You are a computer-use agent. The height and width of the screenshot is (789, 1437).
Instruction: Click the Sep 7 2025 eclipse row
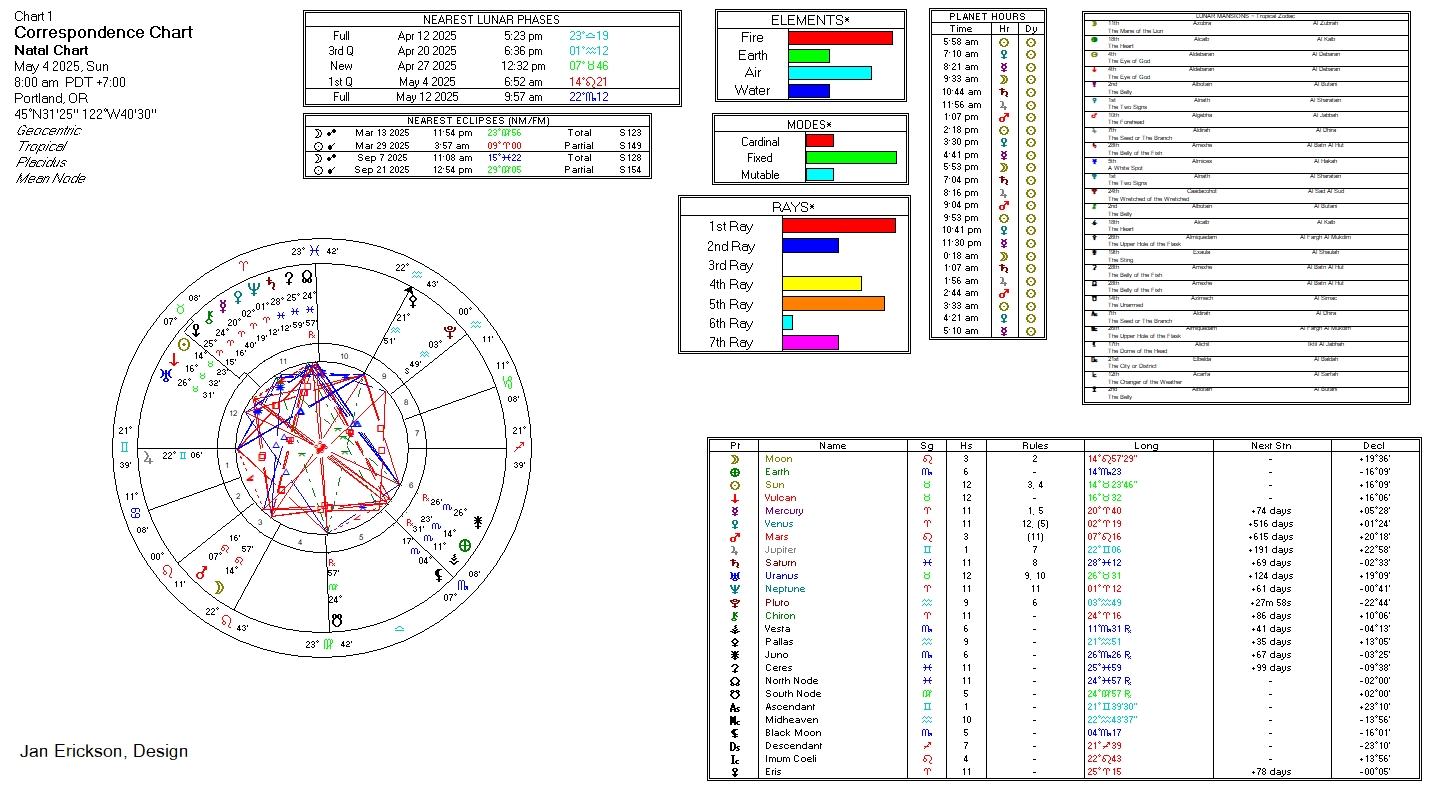pyautogui.click(x=478, y=158)
